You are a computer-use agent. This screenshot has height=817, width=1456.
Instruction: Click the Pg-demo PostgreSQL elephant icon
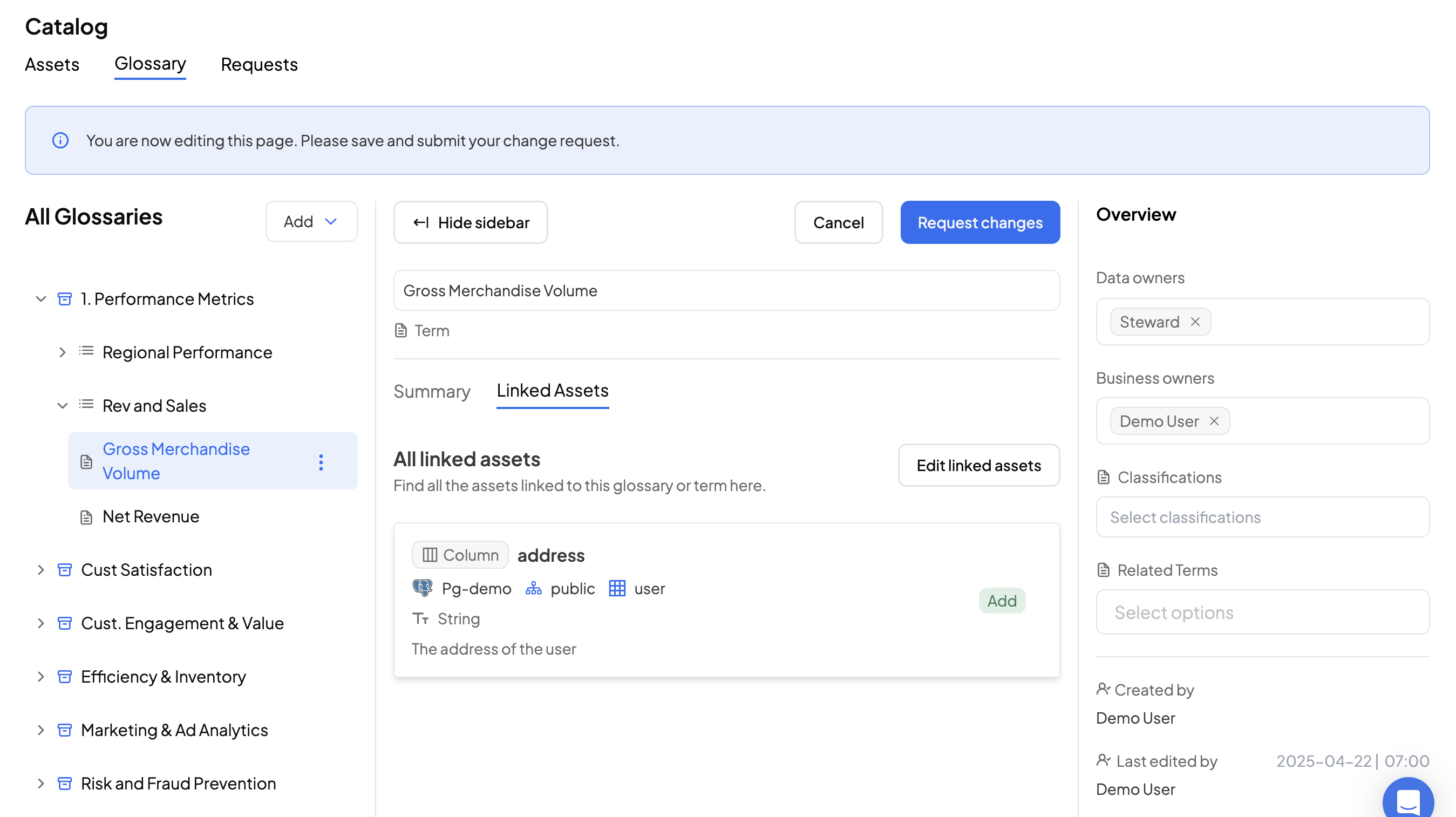(422, 588)
